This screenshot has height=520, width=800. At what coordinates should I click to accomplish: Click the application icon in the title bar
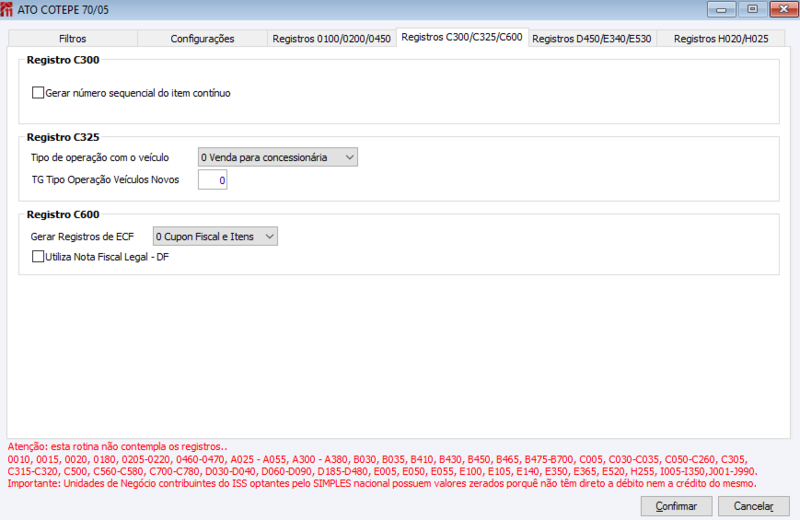tap(7, 9)
